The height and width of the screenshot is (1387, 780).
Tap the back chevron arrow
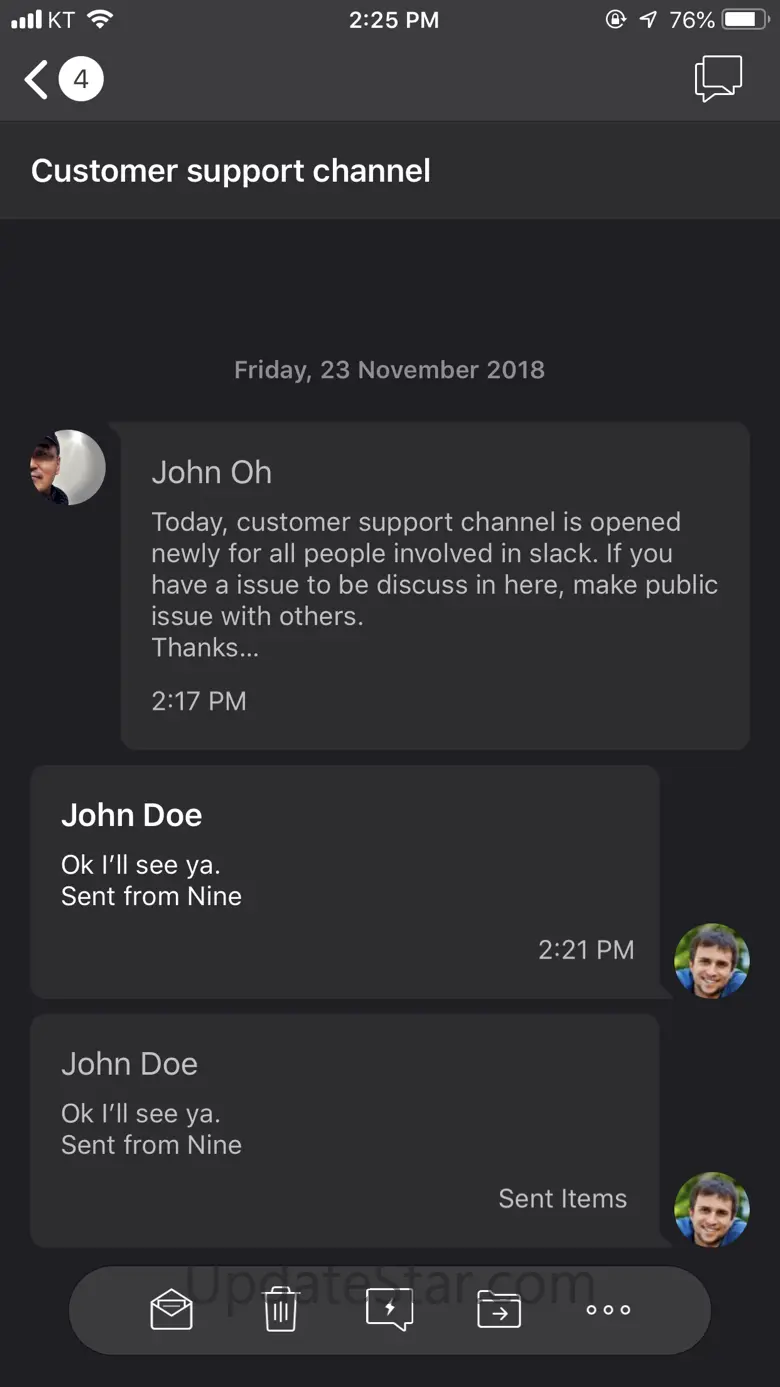pos(37,80)
